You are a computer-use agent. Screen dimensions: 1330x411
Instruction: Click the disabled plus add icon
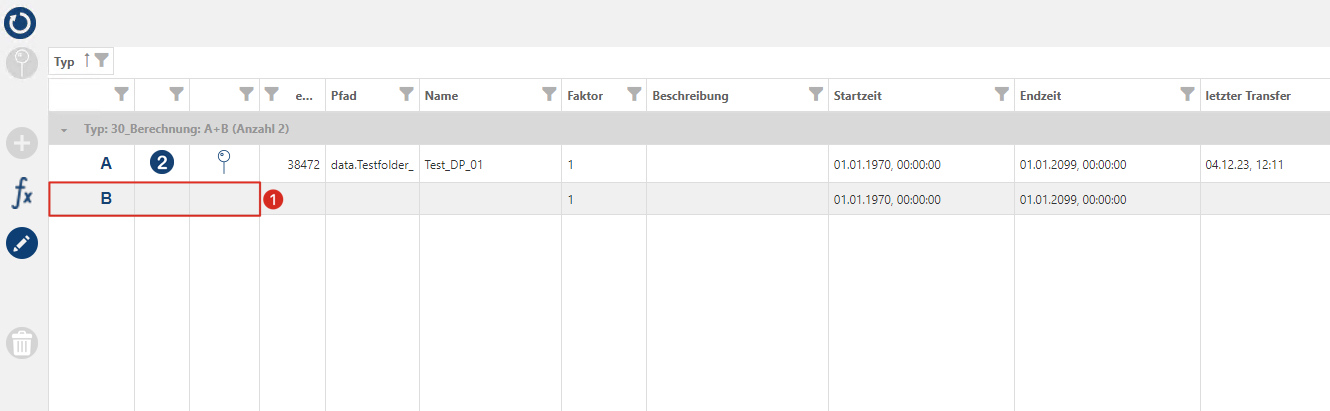click(x=22, y=143)
